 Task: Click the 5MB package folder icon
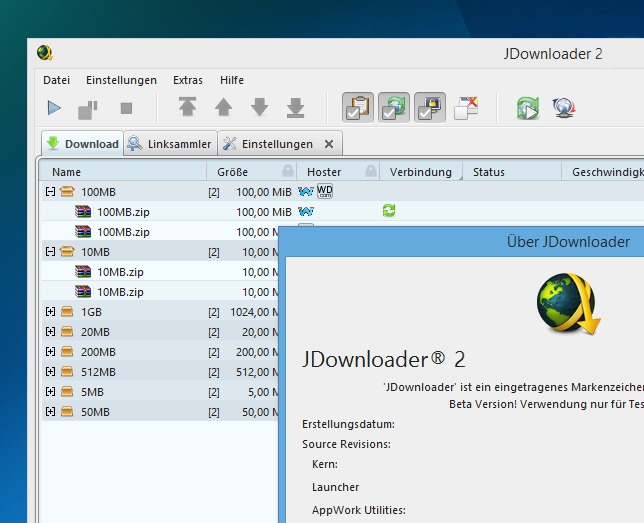point(67,391)
